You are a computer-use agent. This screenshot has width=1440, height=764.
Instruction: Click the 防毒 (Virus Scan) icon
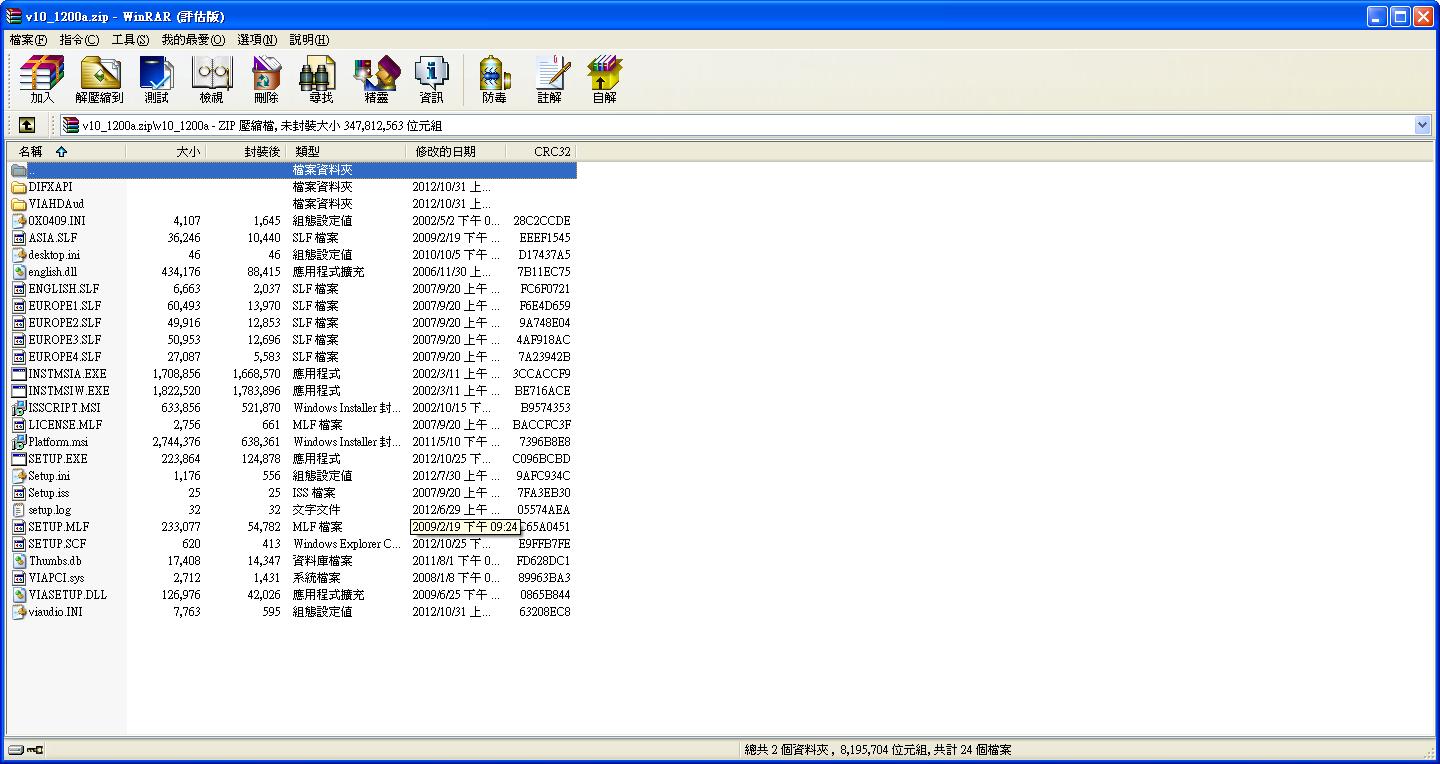[494, 80]
